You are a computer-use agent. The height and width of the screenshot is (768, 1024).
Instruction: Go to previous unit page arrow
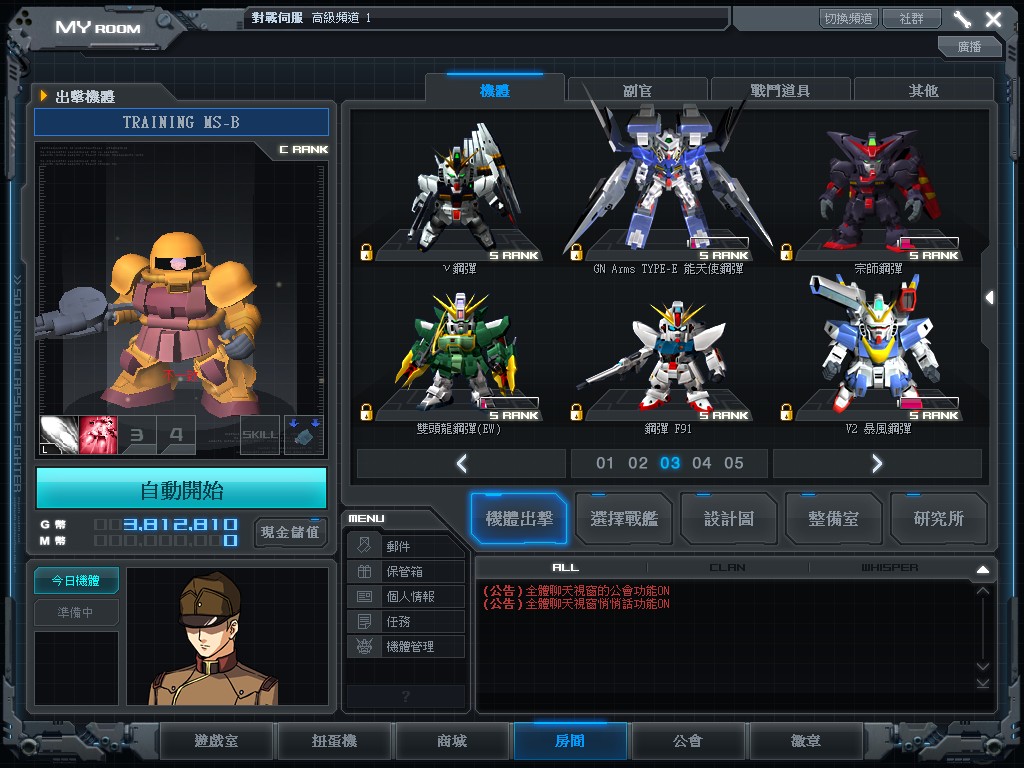(462, 463)
